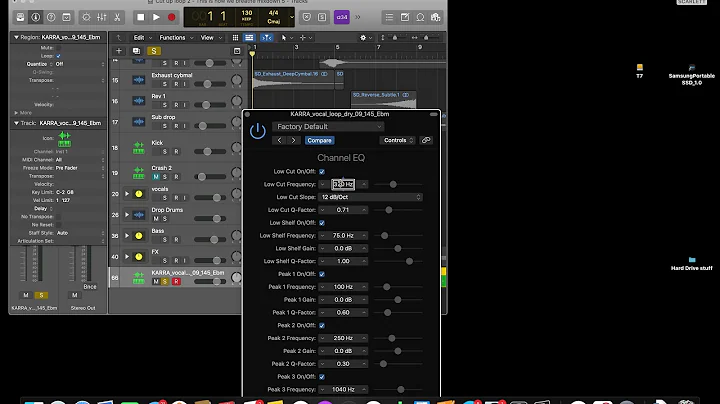Open Quick Help question mark icon
Image resolution: width=720 pixels, height=404 pixels.
pyautogui.click(x=51, y=17)
